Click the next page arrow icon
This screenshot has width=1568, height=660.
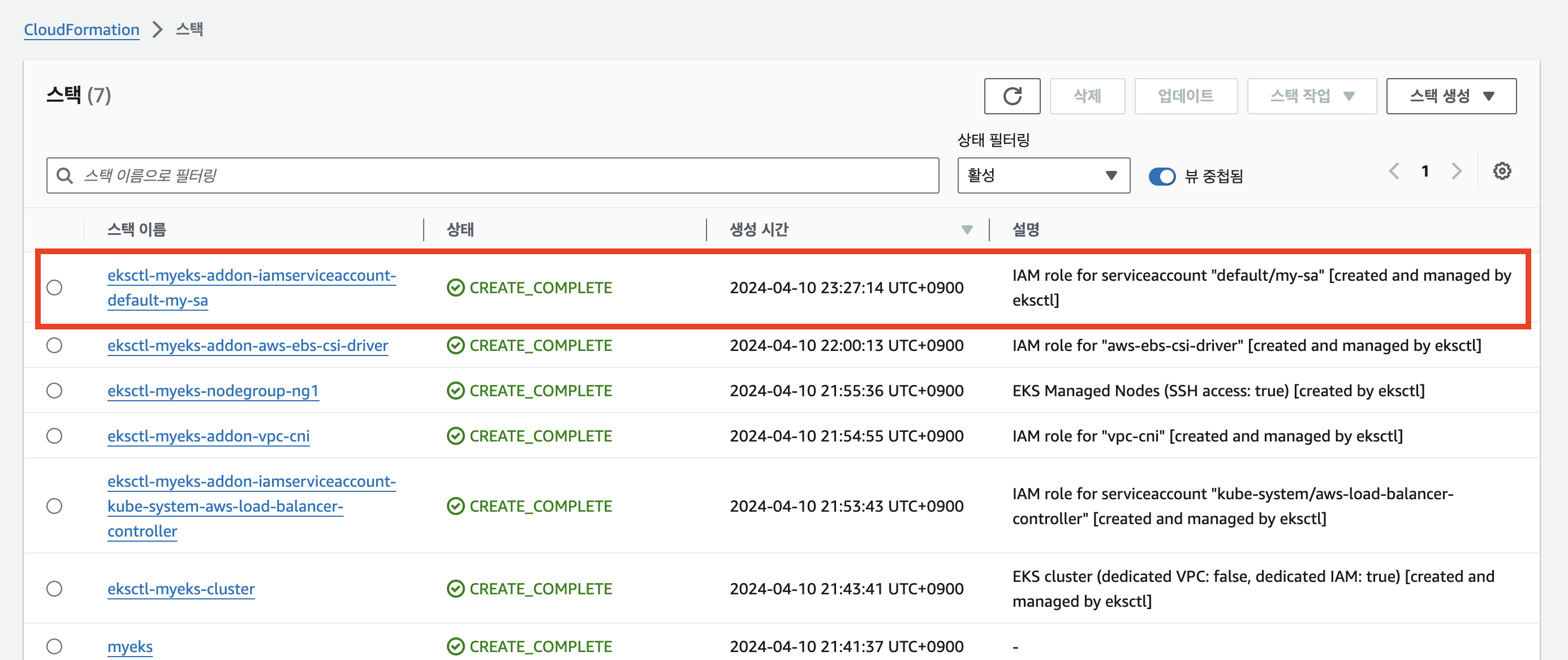pos(1456,171)
